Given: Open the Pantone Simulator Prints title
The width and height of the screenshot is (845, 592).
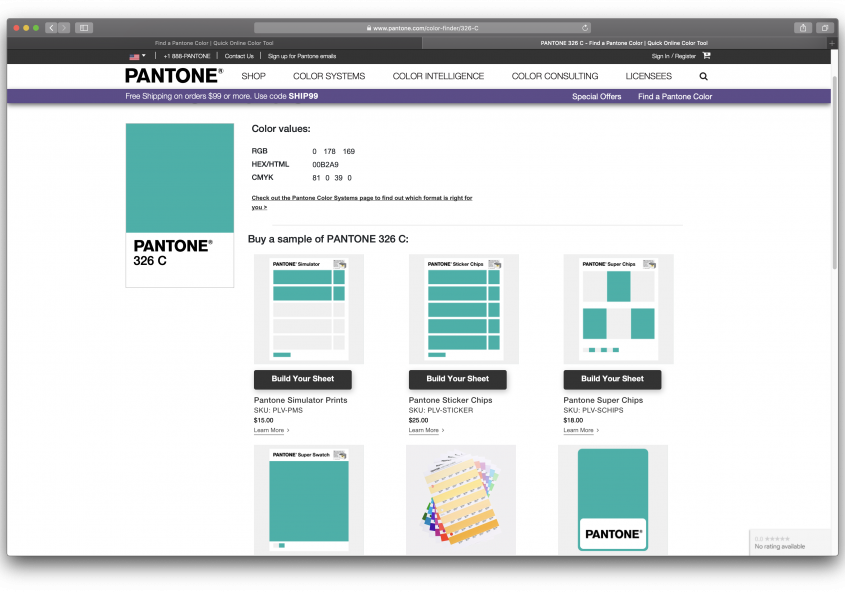Looking at the screenshot, I should (300, 400).
